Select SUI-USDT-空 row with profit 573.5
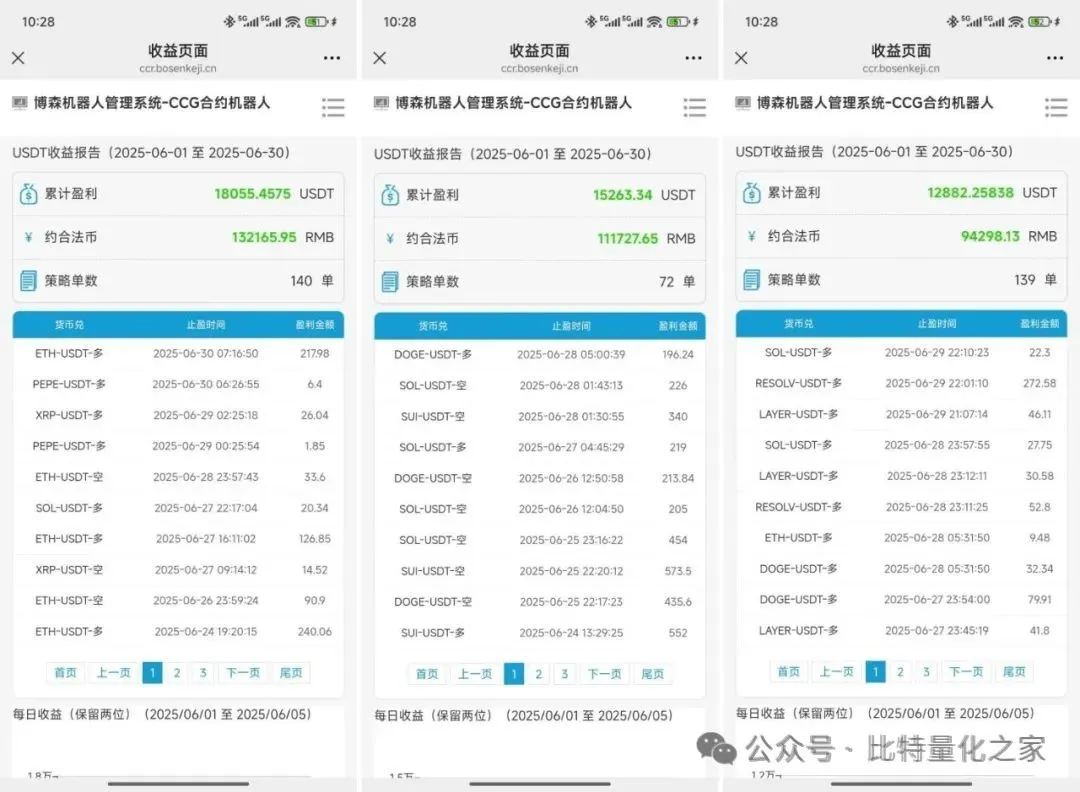 (540, 571)
